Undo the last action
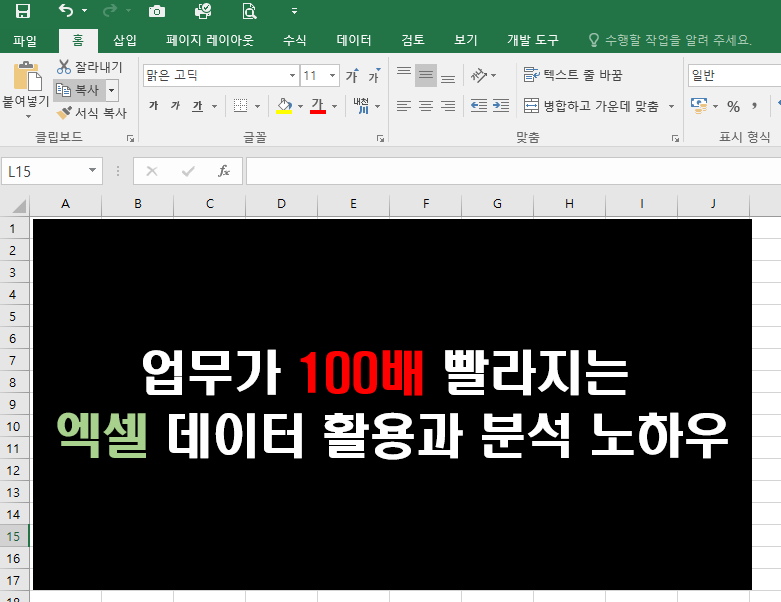 tap(66, 10)
